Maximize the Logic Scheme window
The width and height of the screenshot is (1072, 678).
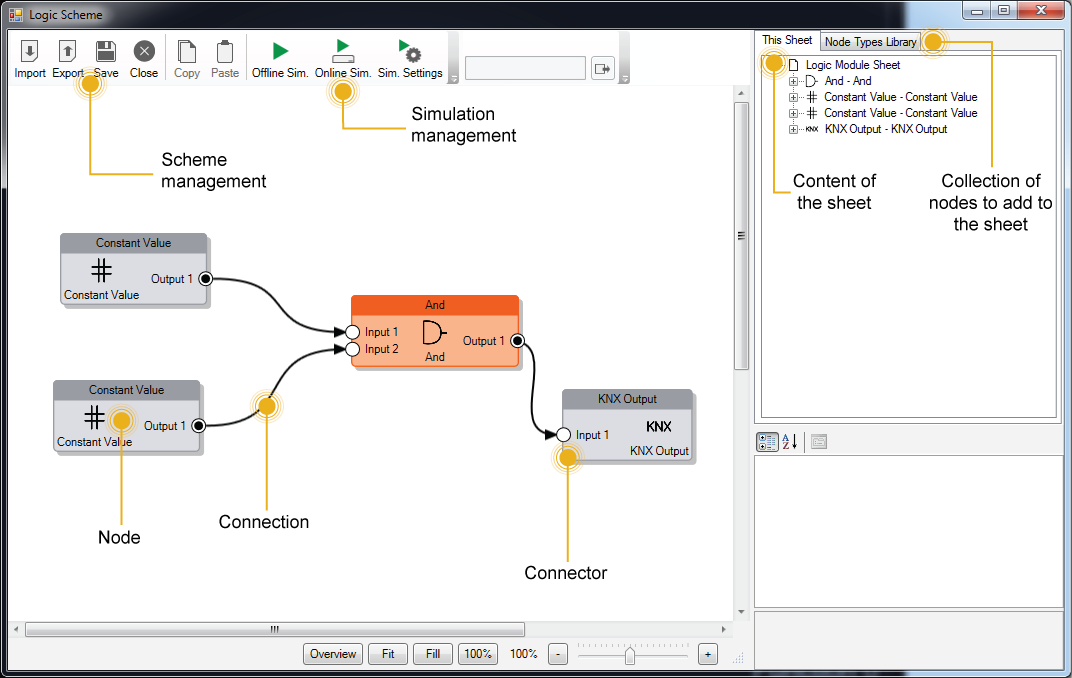1004,11
